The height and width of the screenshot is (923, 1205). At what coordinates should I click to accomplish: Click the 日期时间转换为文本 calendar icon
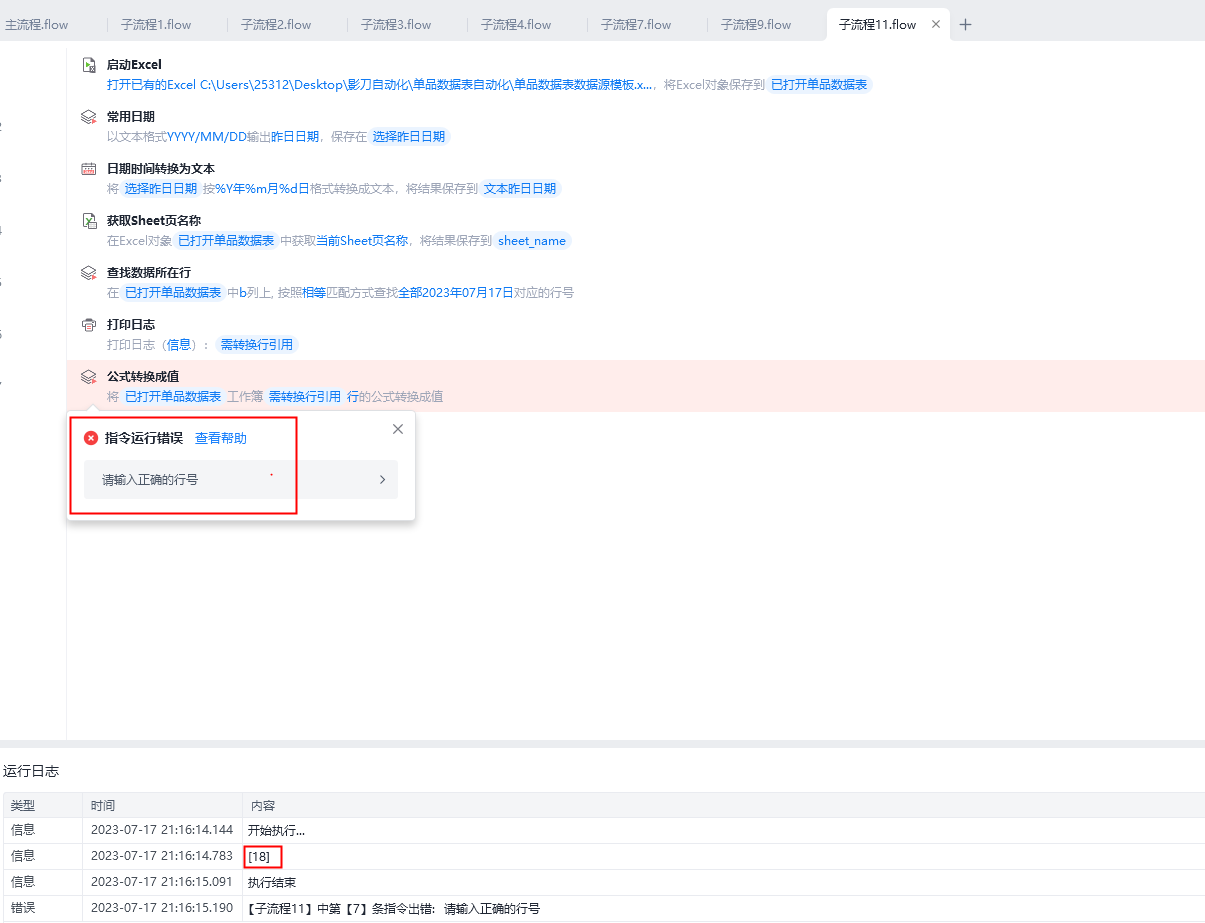[89, 169]
